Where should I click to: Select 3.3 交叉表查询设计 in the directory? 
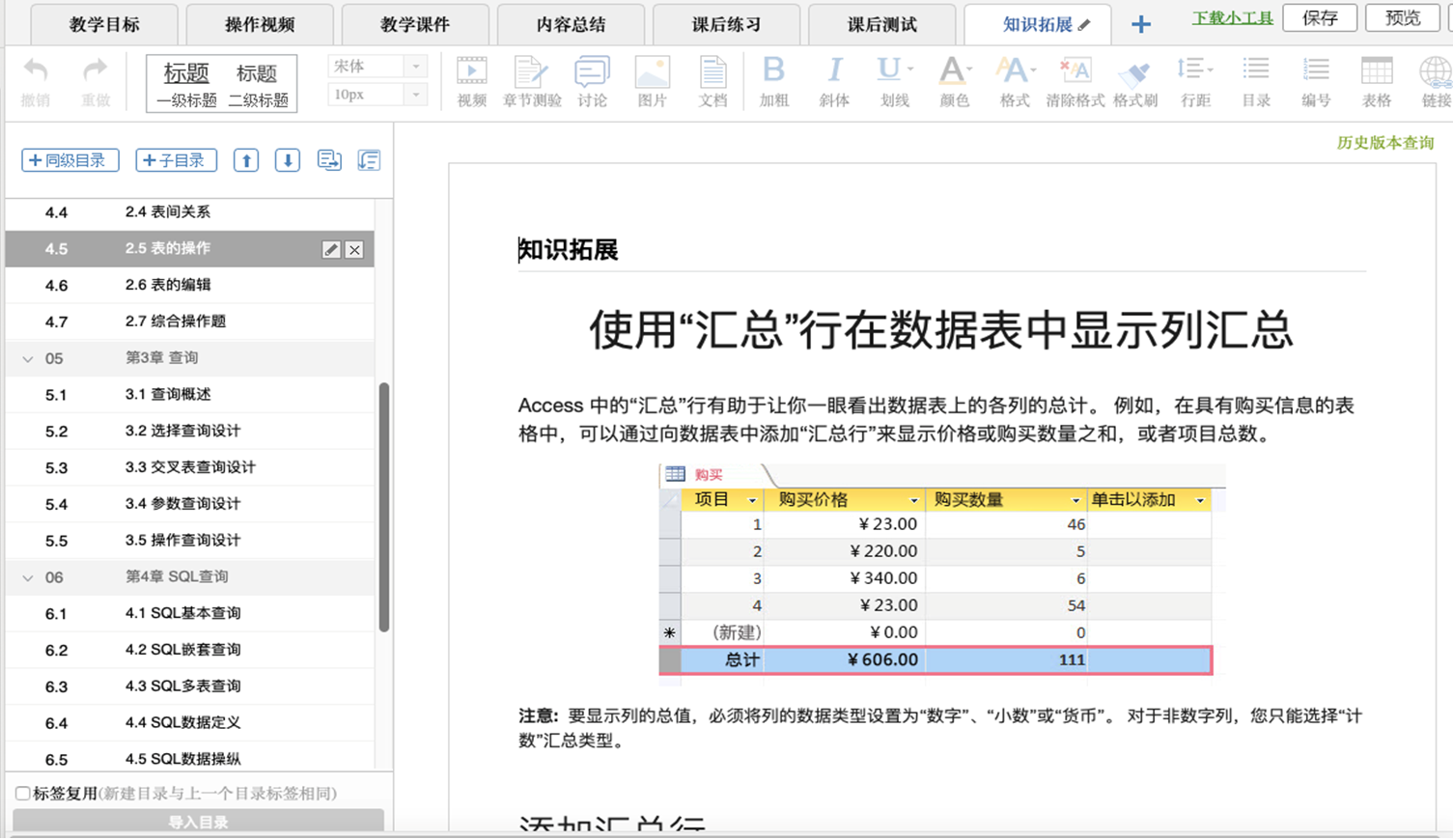[x=190, y=467]
